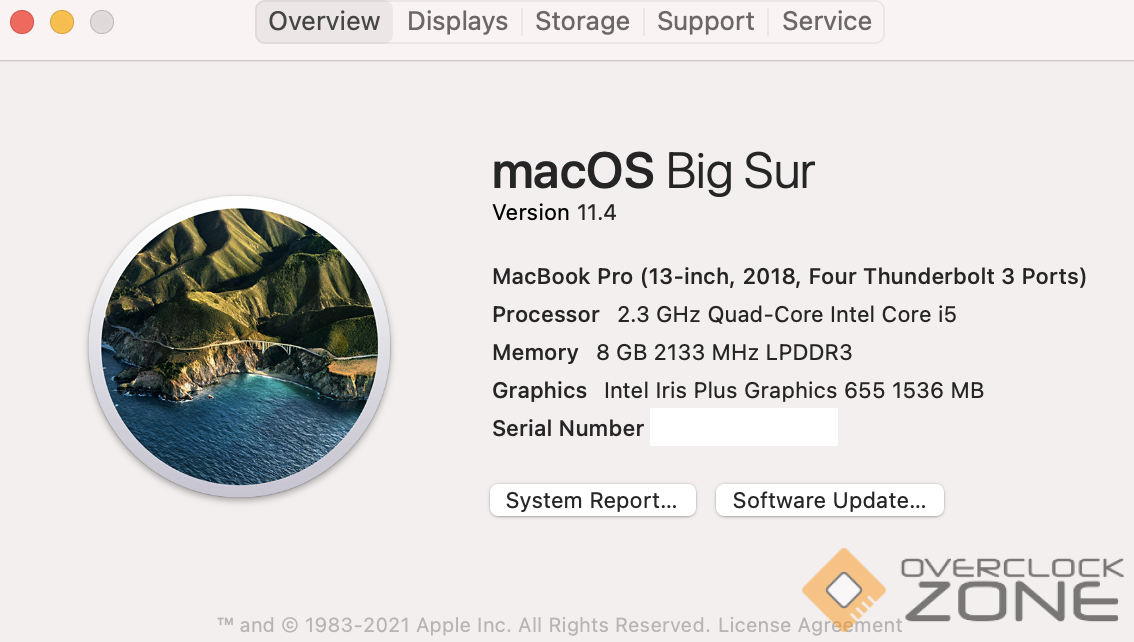Click the Processor specification line
Image resolution: width=1134 pixels, height=642 pixels.
(x=724, y=314)
